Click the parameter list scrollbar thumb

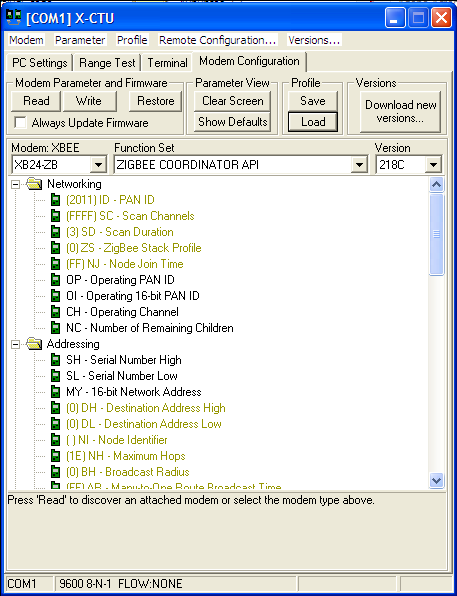click(x=436, y=234)
